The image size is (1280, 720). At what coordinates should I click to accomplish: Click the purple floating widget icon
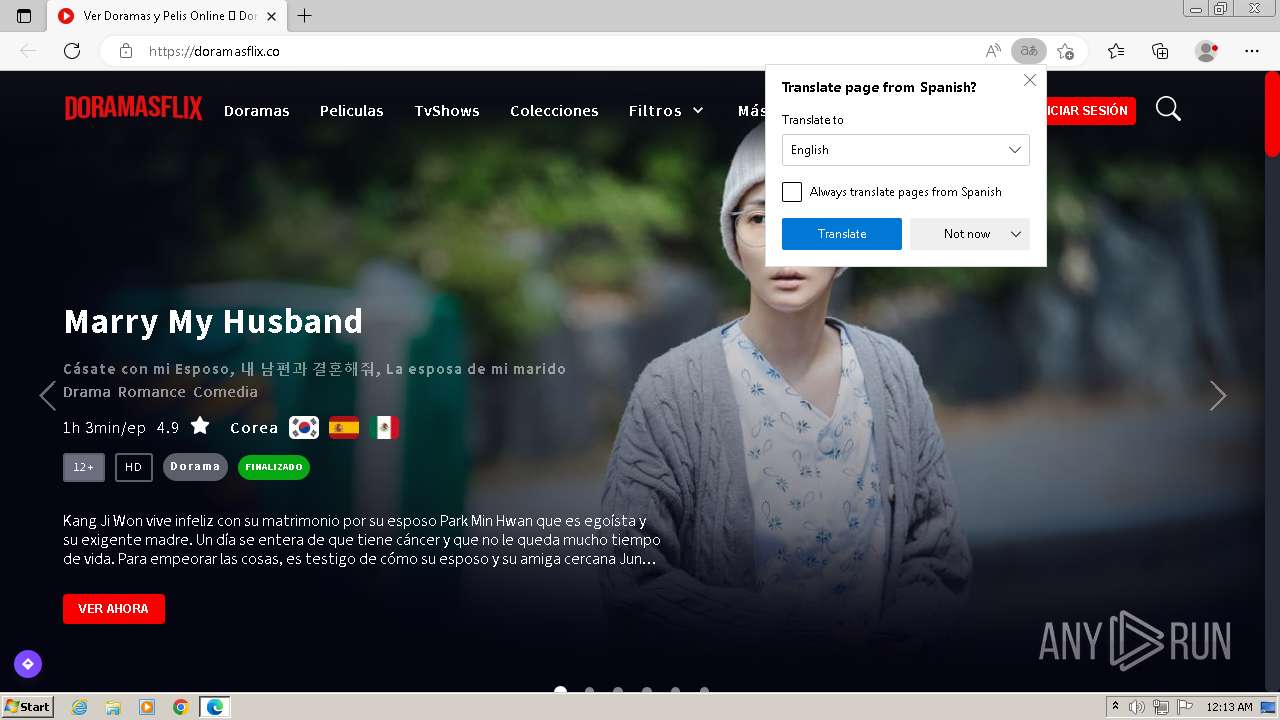tap(28, 663)
